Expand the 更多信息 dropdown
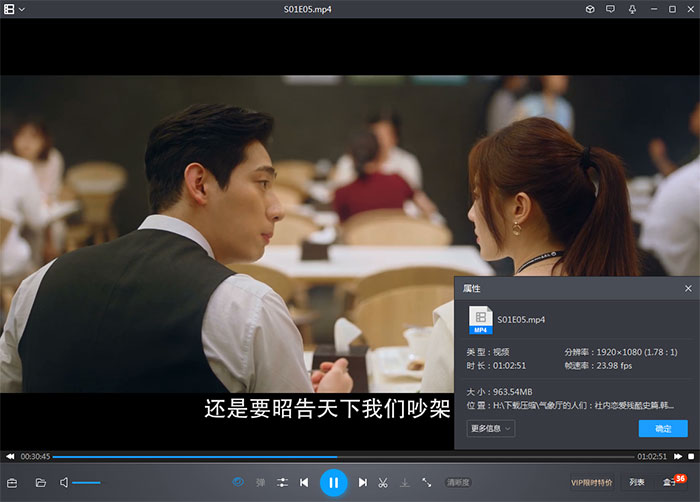This screenshot has height=502, width=700. tap(491, 428)
